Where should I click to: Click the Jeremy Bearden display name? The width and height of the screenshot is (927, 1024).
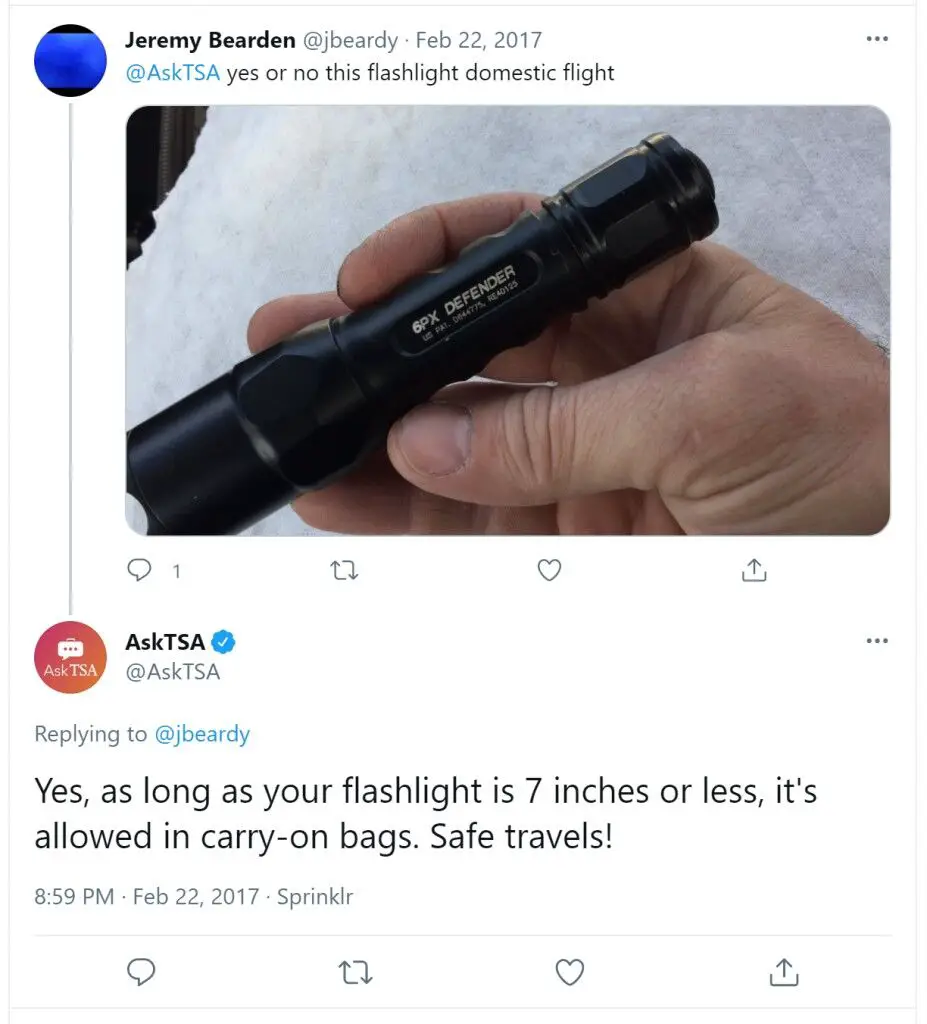click(210, 41)
